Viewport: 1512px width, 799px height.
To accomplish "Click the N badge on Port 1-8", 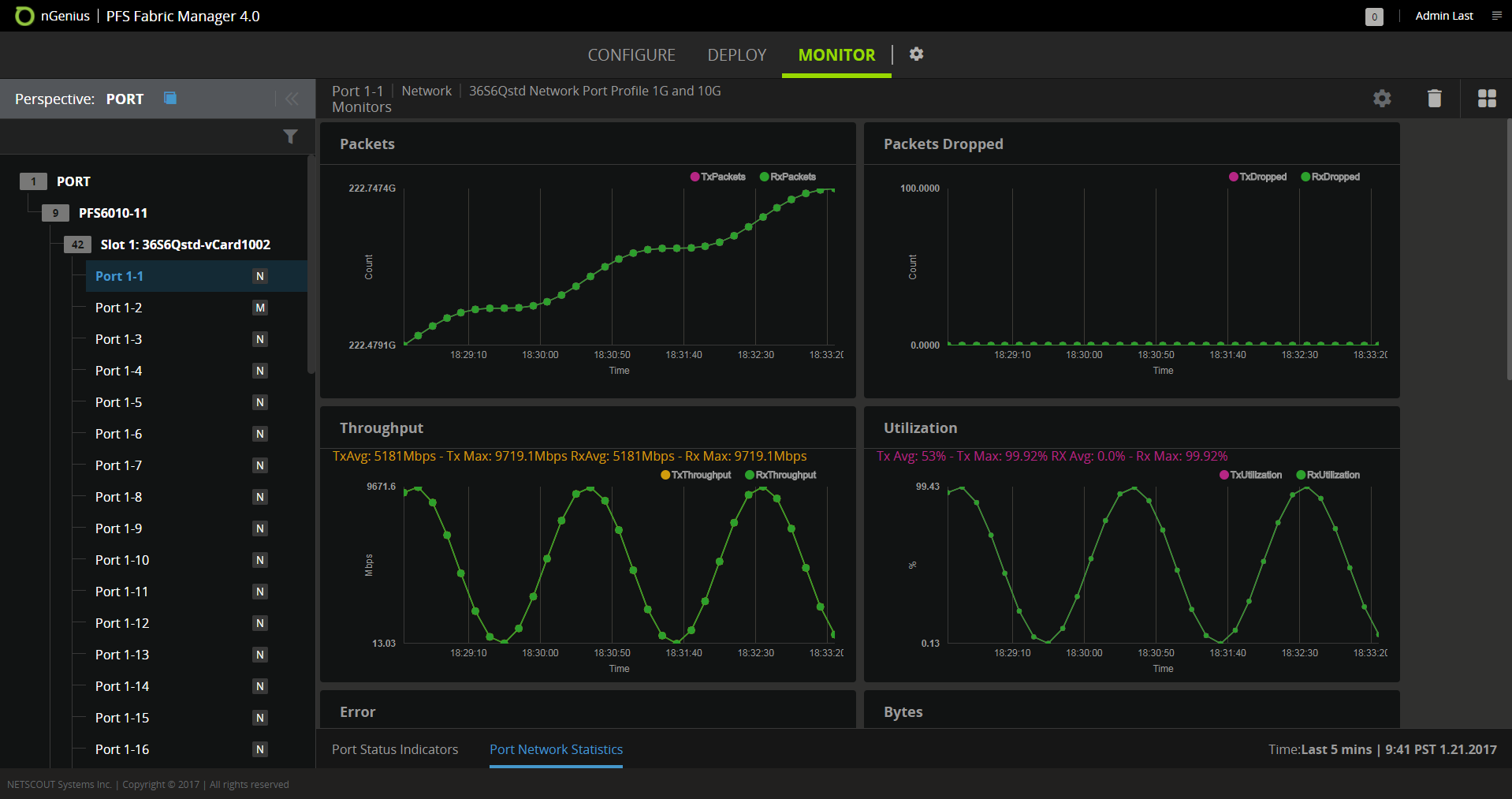I will pos(260,497).
